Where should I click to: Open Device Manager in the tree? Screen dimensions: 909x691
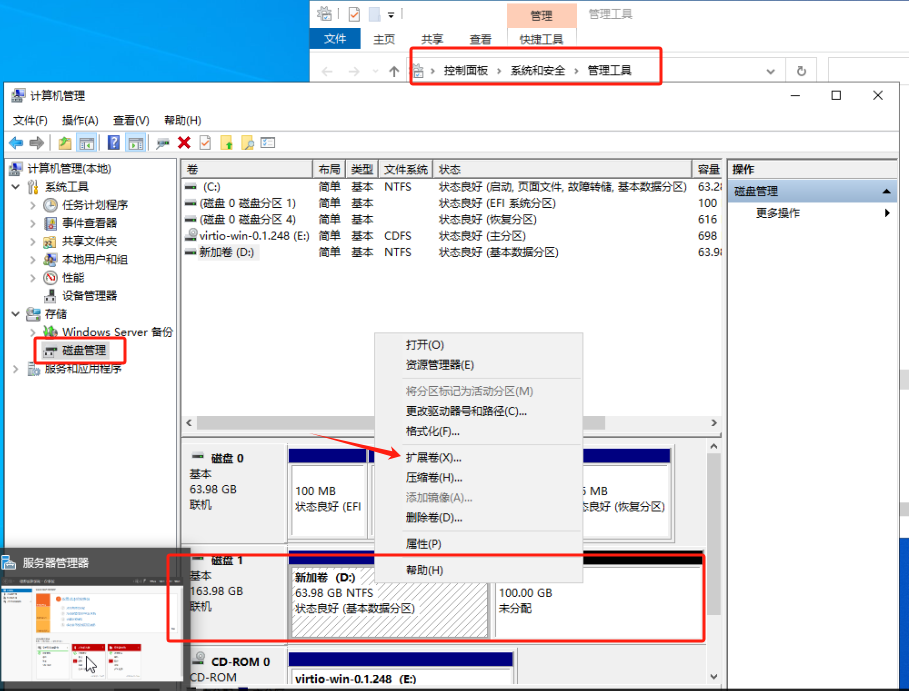(89, 295)
